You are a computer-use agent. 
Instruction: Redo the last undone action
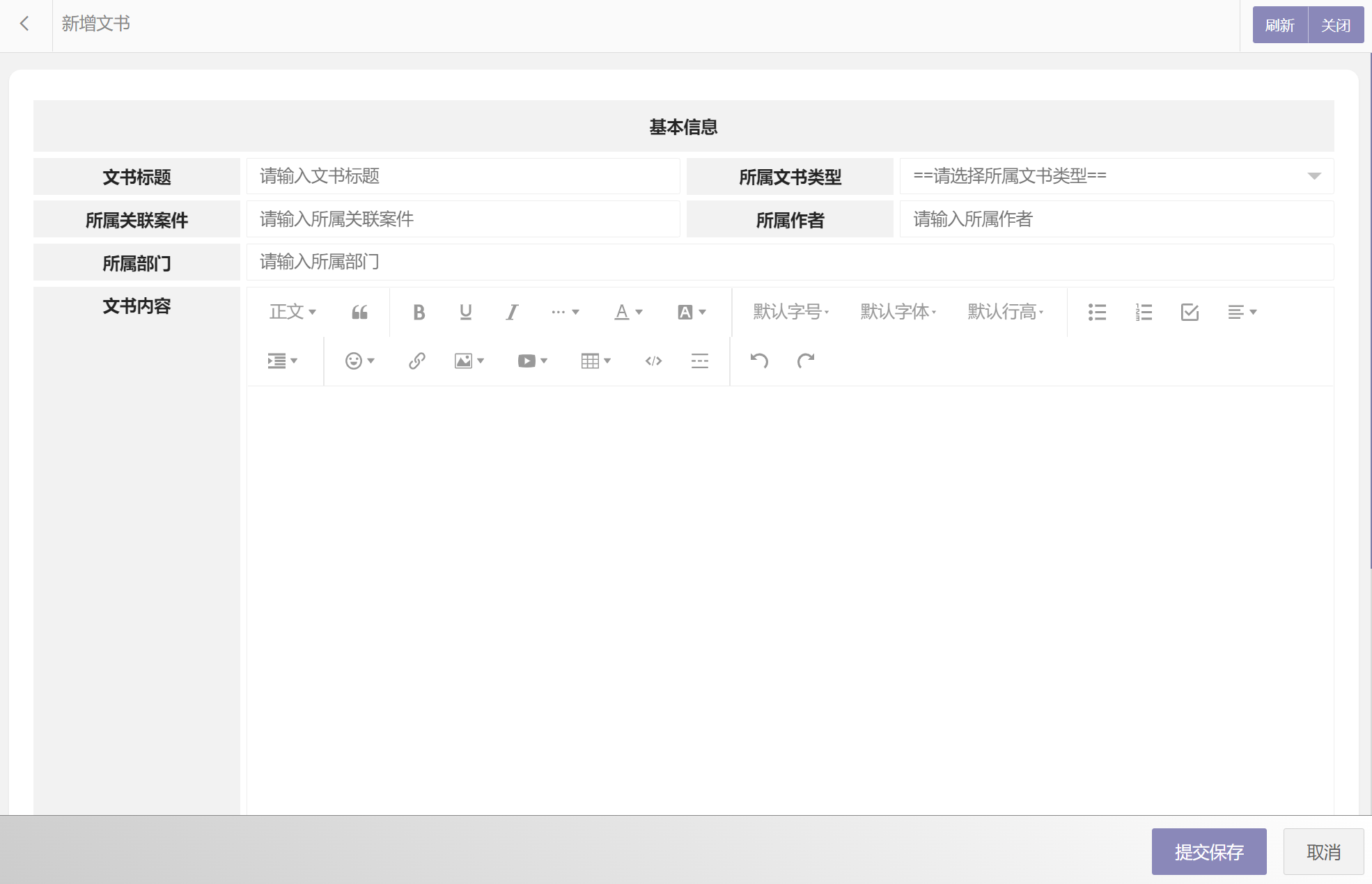[806, 361]
